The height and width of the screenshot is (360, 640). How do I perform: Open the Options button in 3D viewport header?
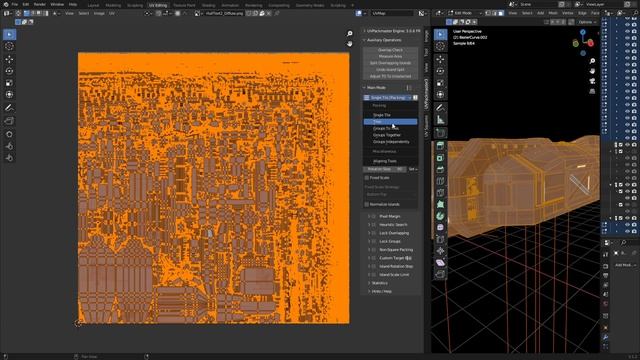point(587,22)
